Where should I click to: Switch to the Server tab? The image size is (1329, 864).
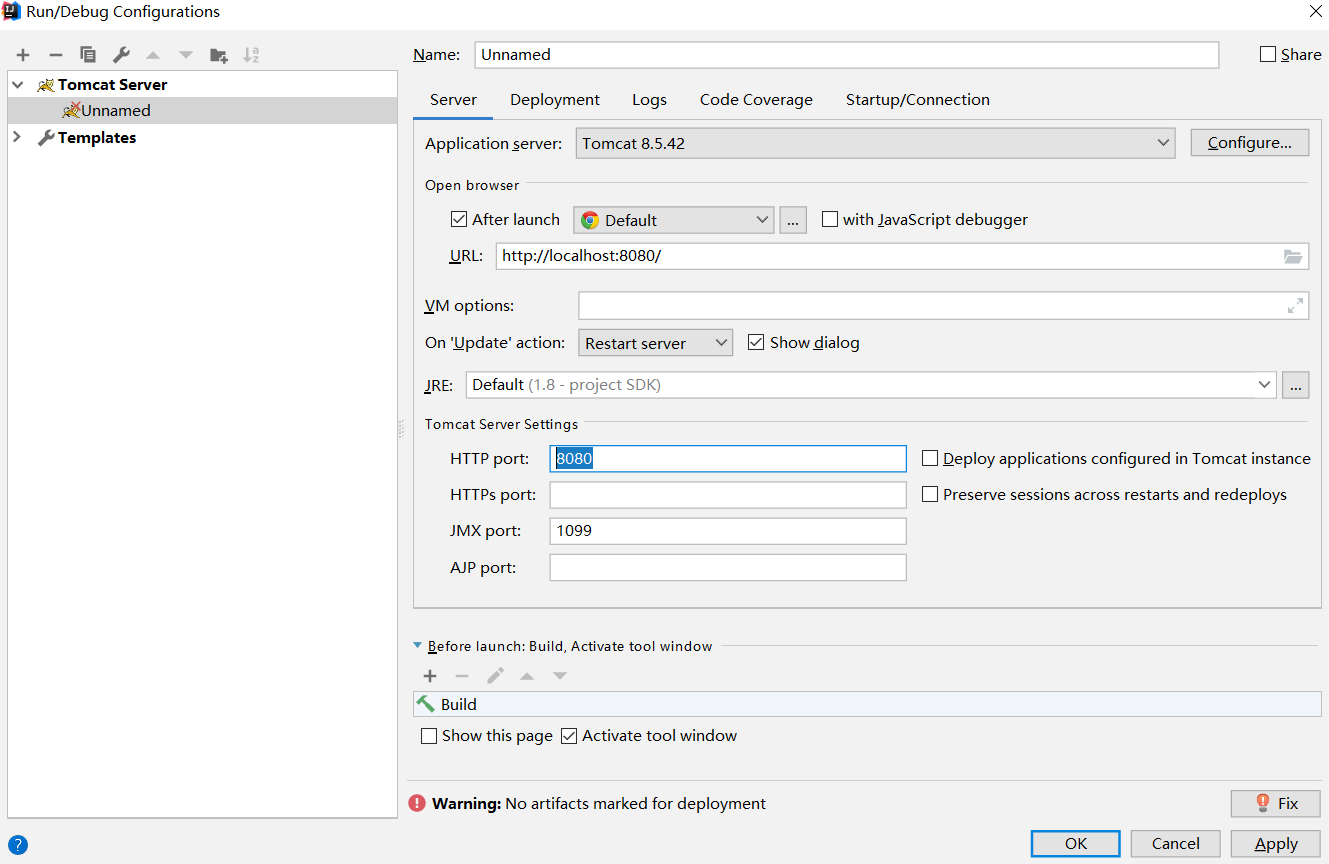453,100
